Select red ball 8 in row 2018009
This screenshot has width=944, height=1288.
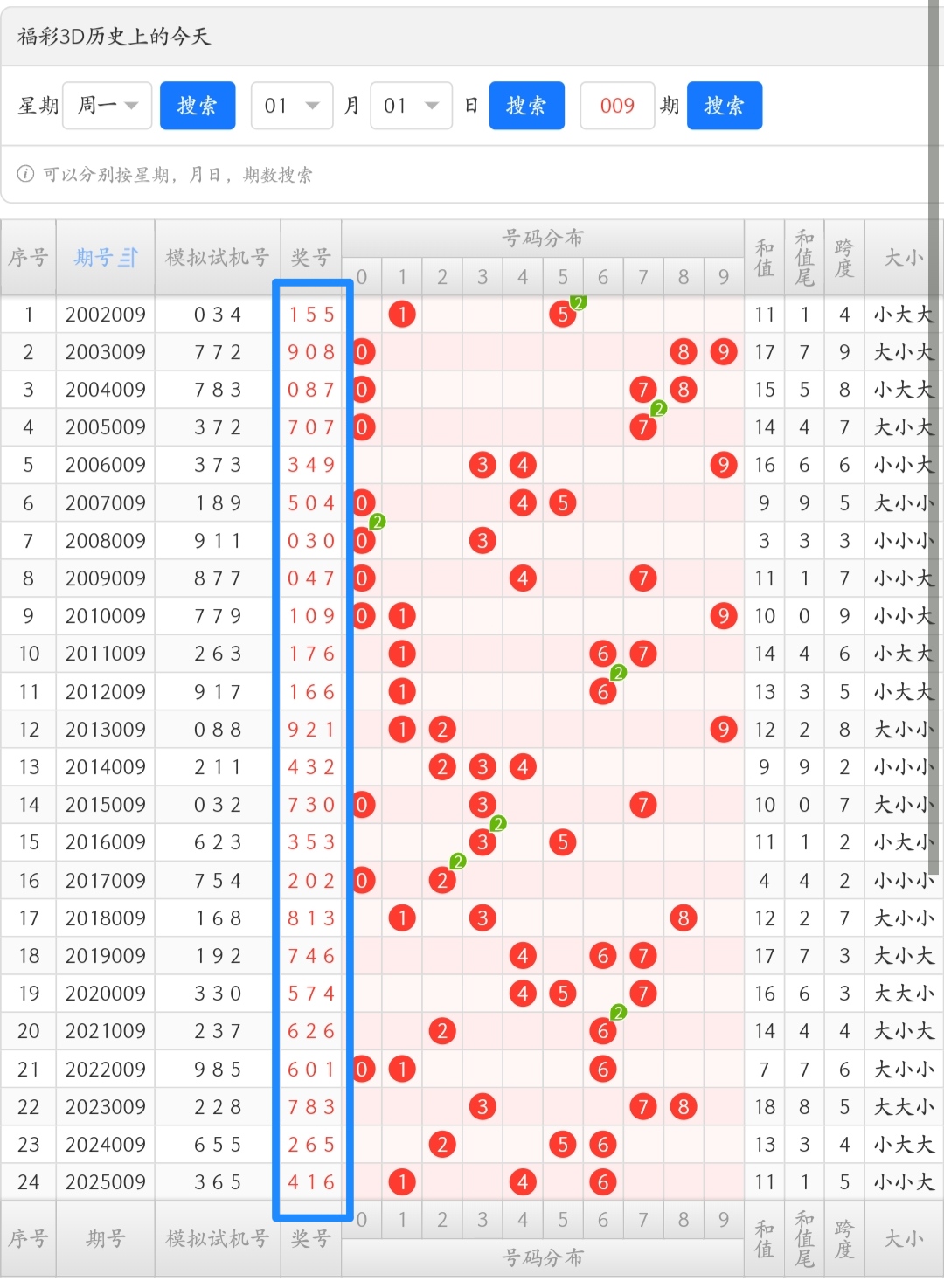[683, 918]
